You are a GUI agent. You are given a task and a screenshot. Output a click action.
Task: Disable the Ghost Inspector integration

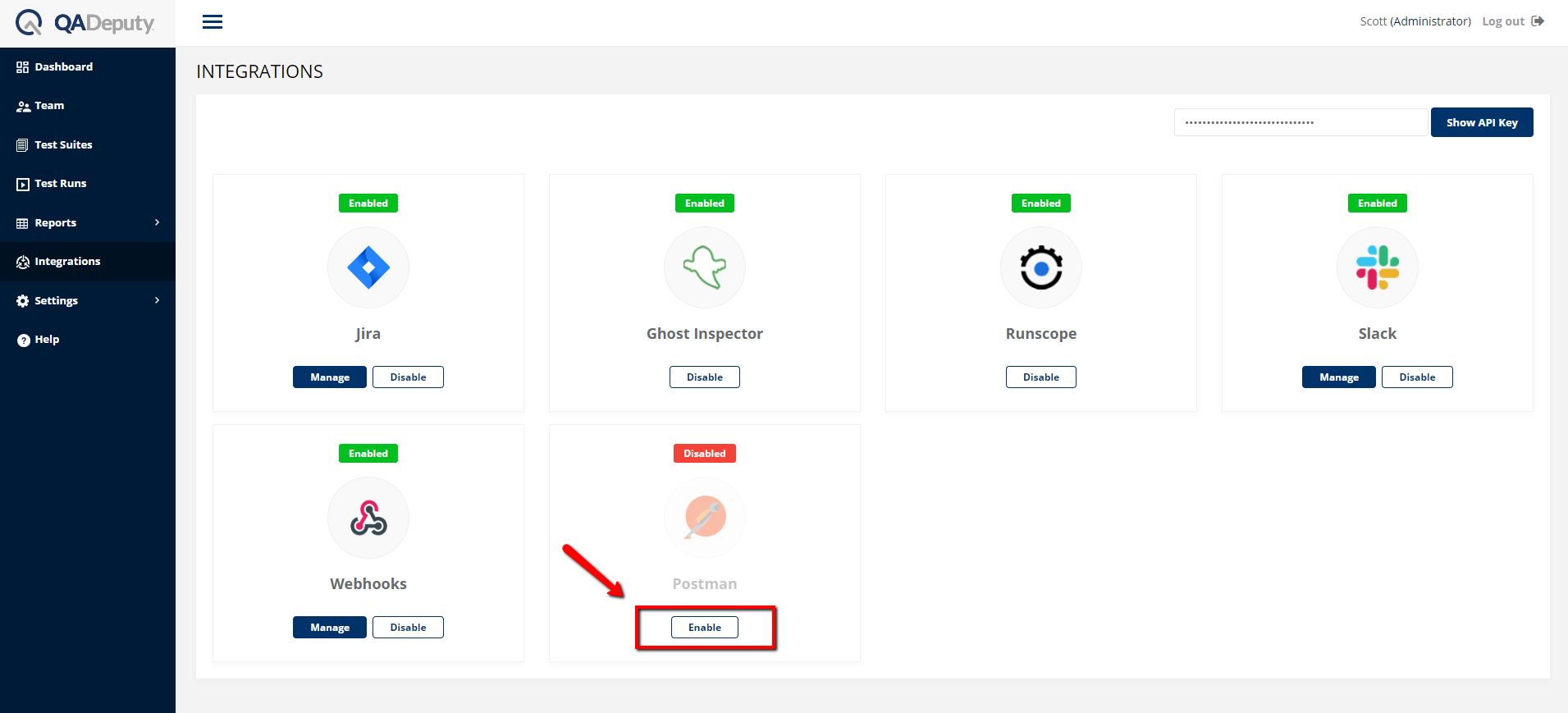[705, 377]
